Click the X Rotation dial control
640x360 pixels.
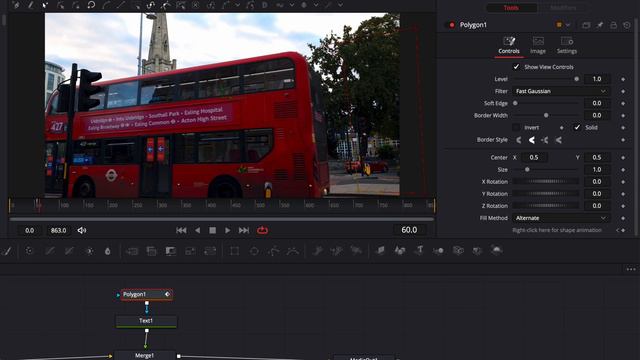click(546, 181)
